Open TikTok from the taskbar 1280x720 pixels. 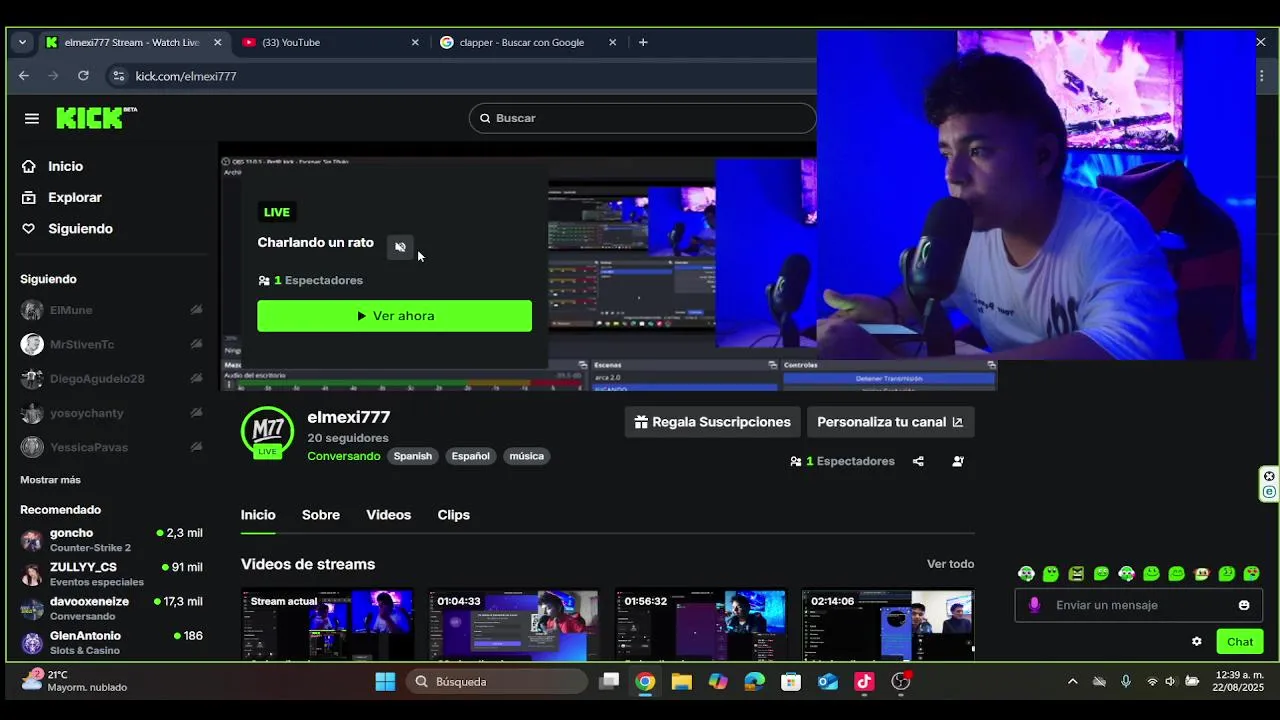tap(864, 682)
